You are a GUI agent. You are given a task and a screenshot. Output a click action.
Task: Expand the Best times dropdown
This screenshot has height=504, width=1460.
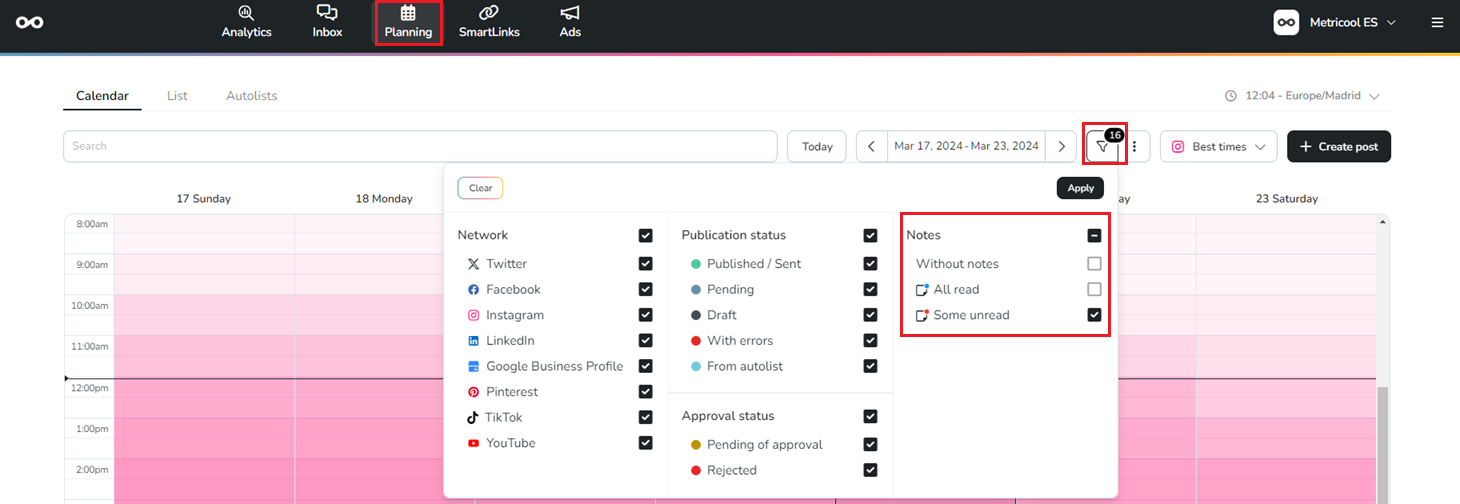[1218, 147]
